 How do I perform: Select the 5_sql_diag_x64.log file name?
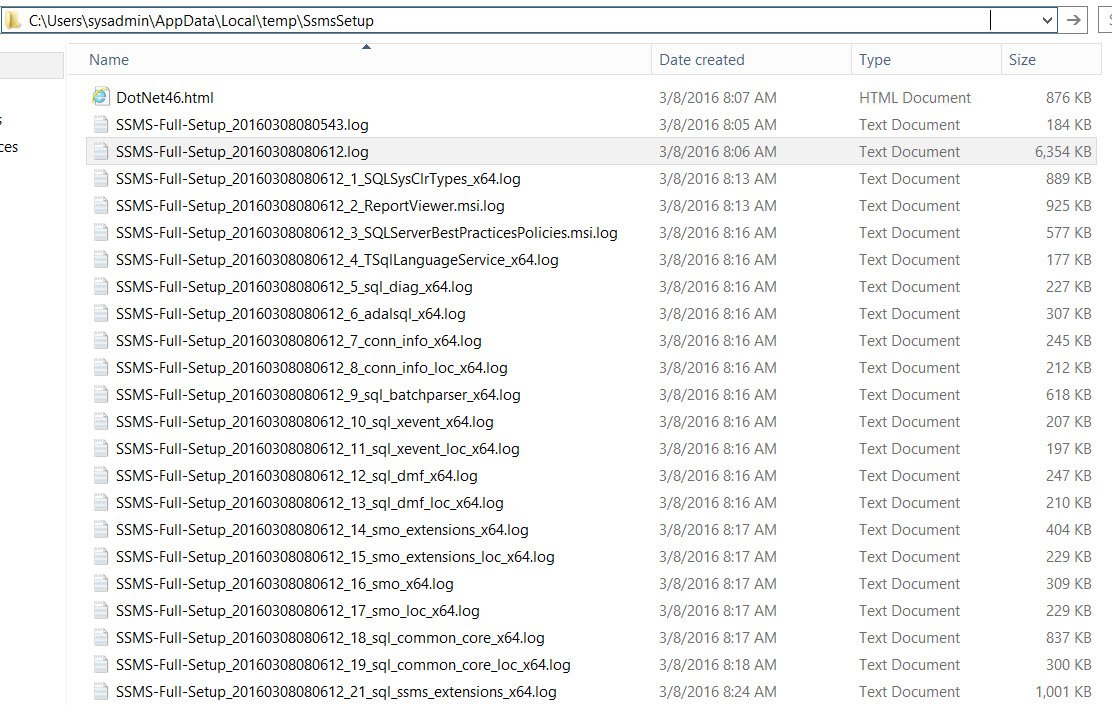294,287
